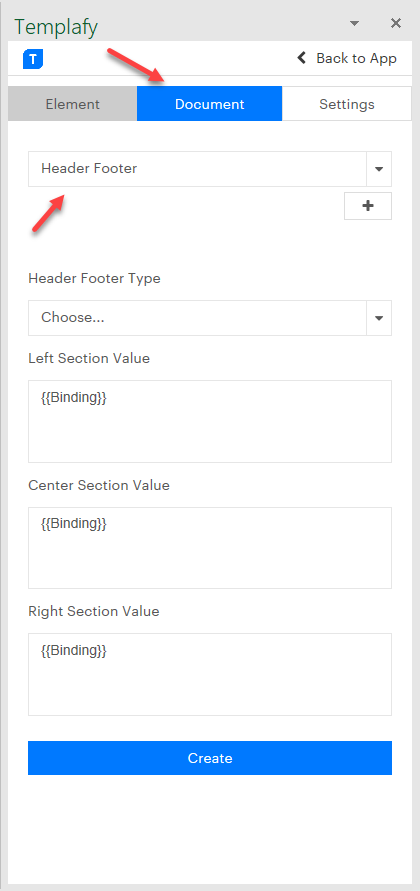Open the task pane options arrow

point(355,23)
